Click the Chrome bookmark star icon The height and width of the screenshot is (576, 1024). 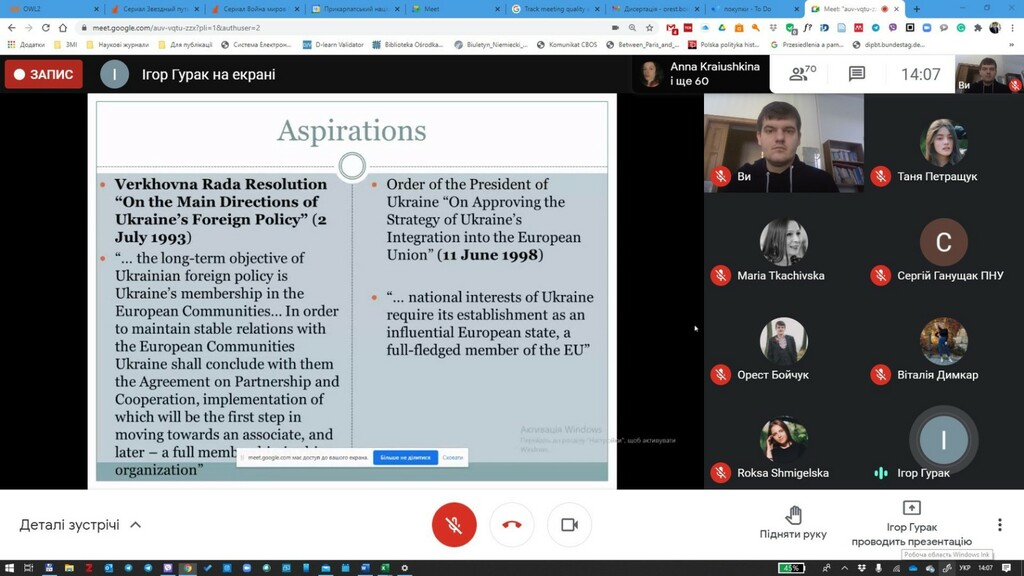[649, 28]
